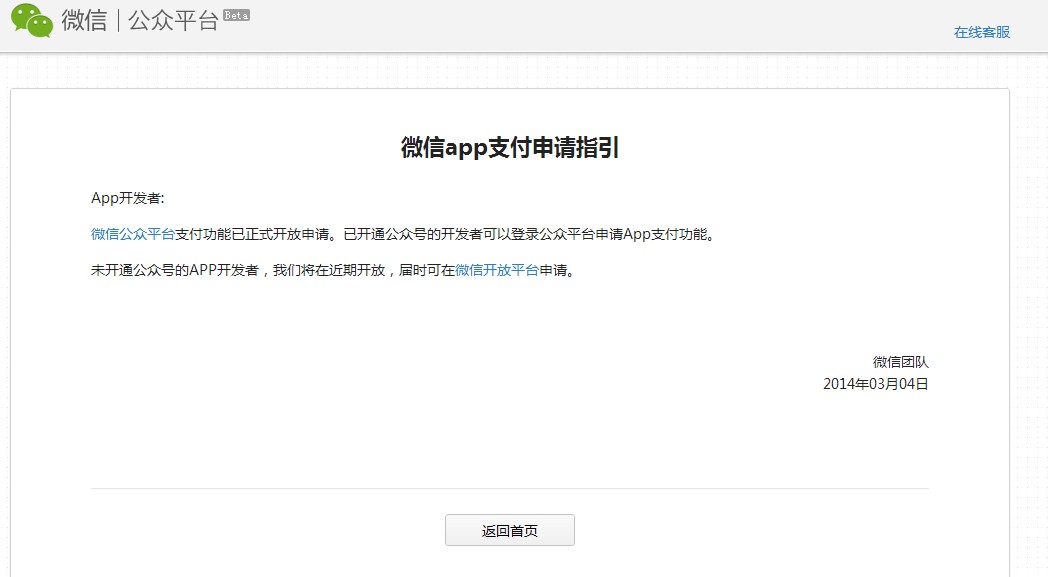Open the 微信开放平台 link
This screenshot has height=577, width=1048.
pos(497,270)
